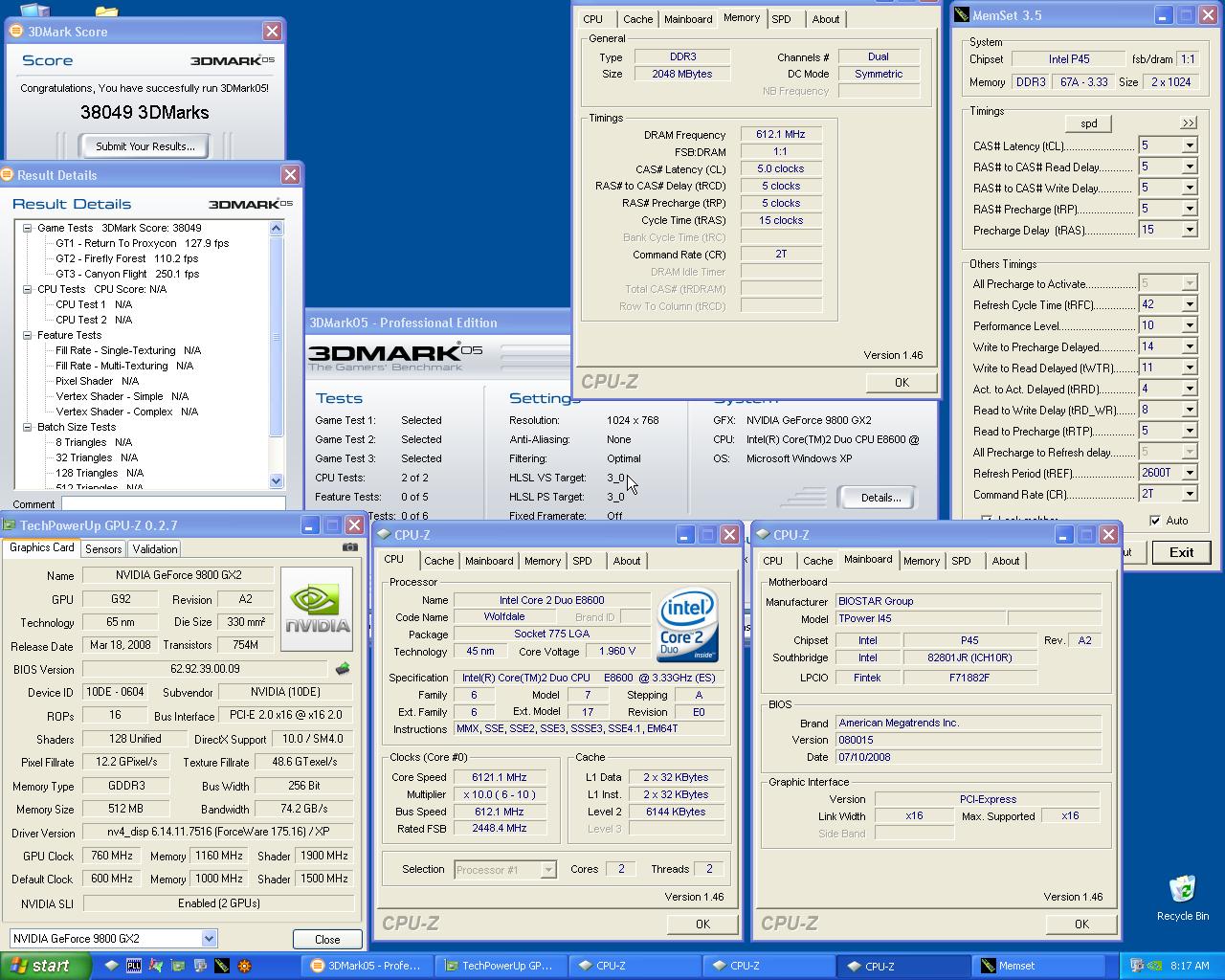The image size is (1225, 980).
Task: Open the MemSet Command Rate (CR) dropdown
Action: pyautogui.click(x=1189, y=494)
